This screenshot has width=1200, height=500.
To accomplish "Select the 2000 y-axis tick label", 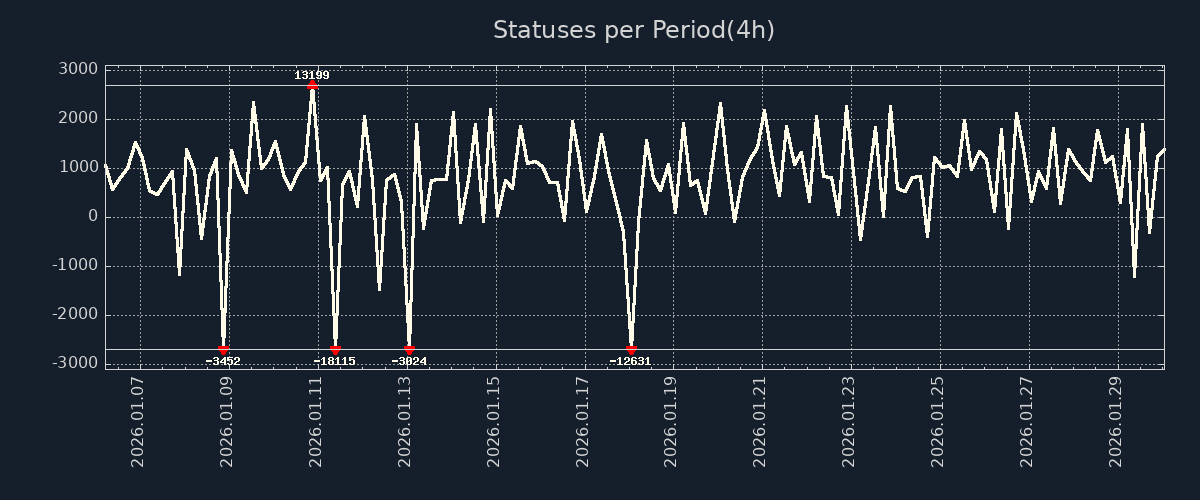I will tap(79, 118).
